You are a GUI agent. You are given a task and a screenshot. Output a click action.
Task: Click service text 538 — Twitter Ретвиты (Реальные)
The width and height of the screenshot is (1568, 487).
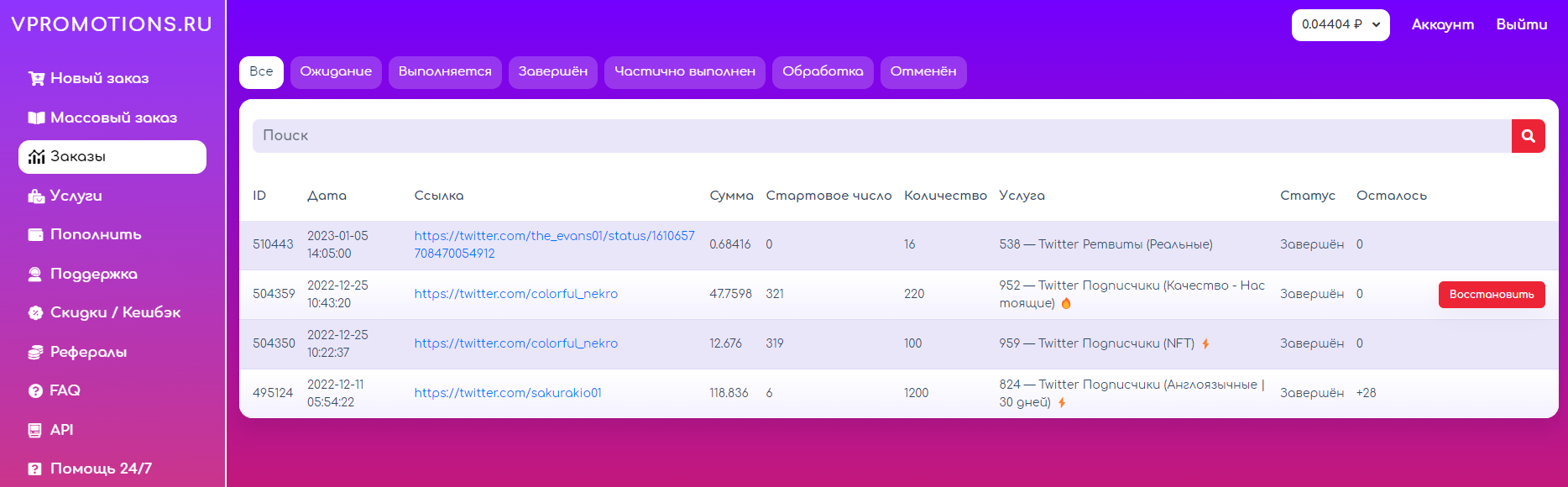[x=1105, y=244]
